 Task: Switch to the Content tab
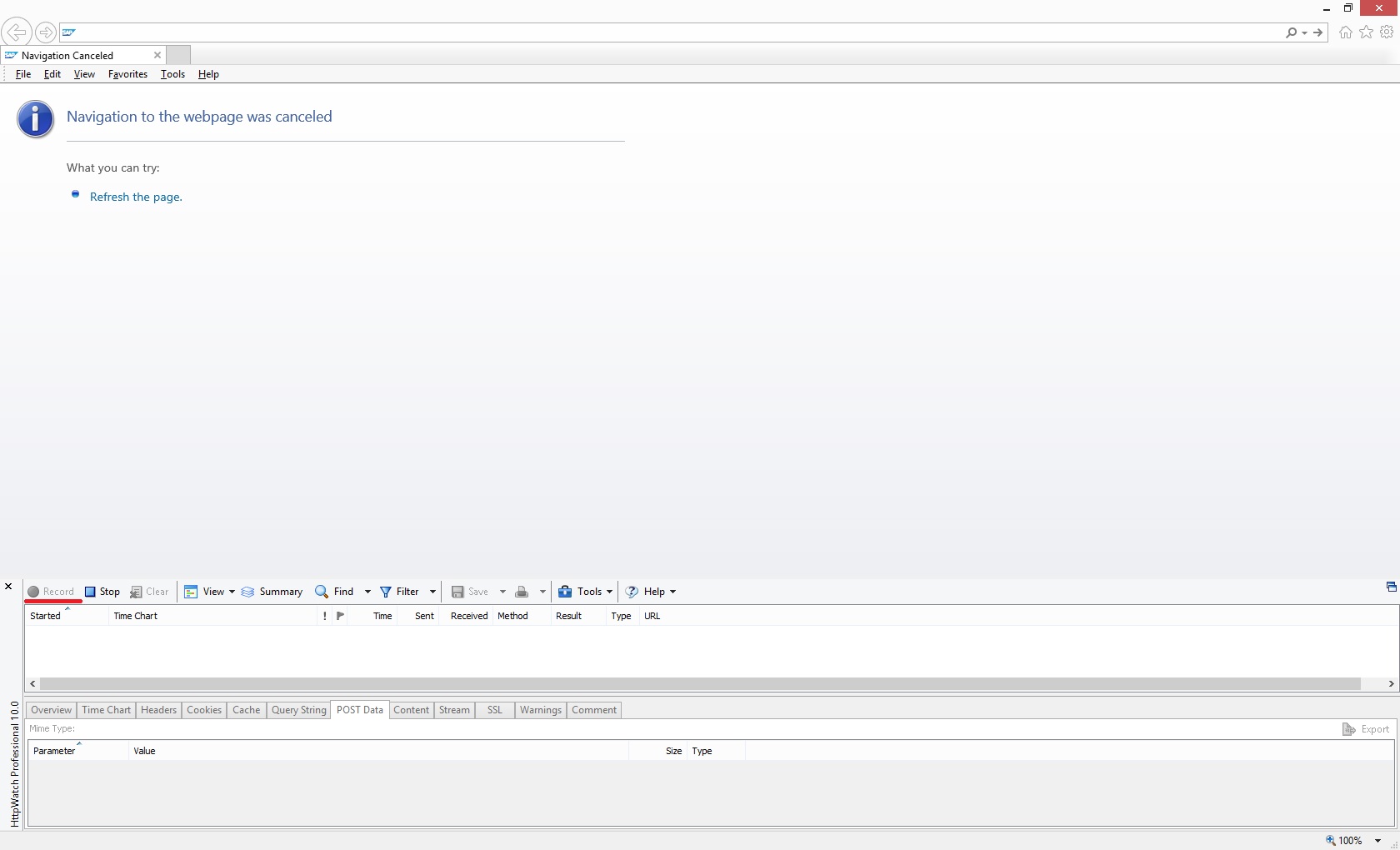pyautogui.click(x=412, y=710)
